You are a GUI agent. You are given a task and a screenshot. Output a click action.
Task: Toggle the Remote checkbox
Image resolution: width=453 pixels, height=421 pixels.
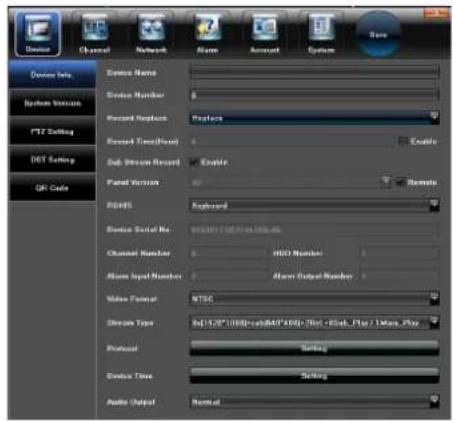tap(400, 182)
